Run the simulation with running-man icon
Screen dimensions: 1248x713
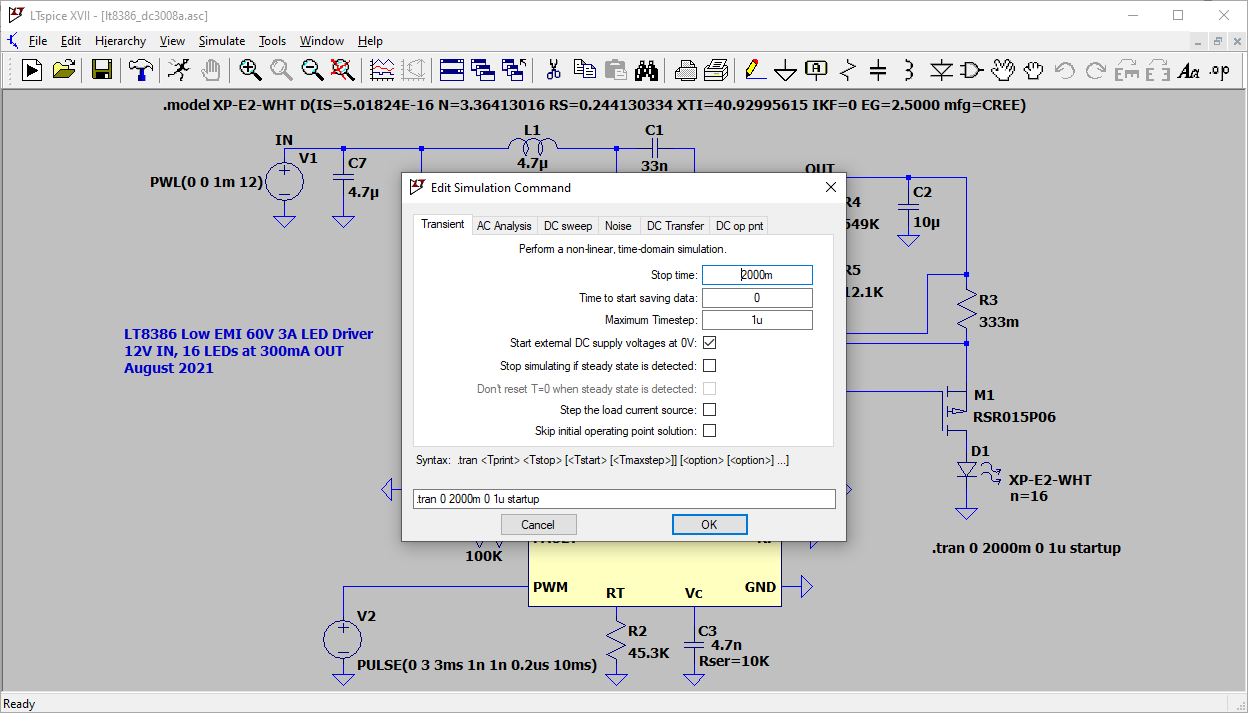pos(179,69)
